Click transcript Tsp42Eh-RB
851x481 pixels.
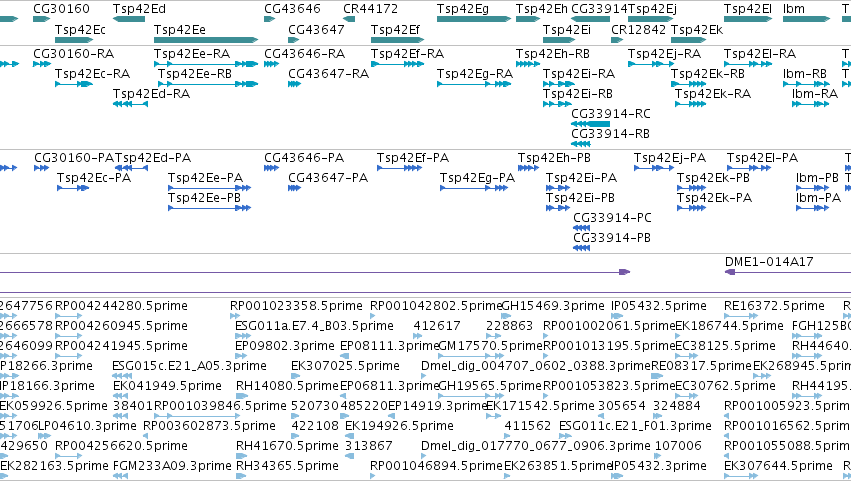pos(553,54)
